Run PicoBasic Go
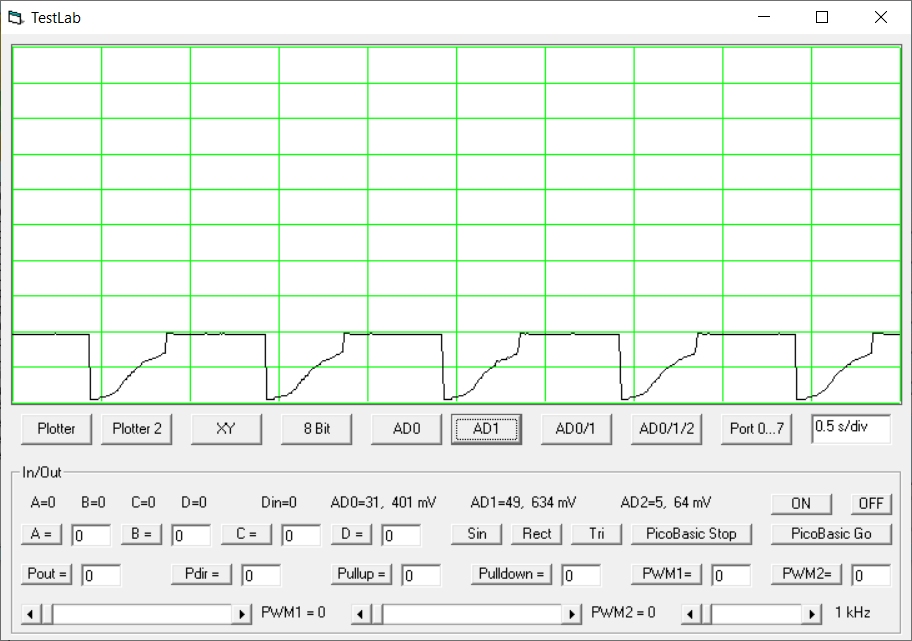 click(x=831, y=533)
